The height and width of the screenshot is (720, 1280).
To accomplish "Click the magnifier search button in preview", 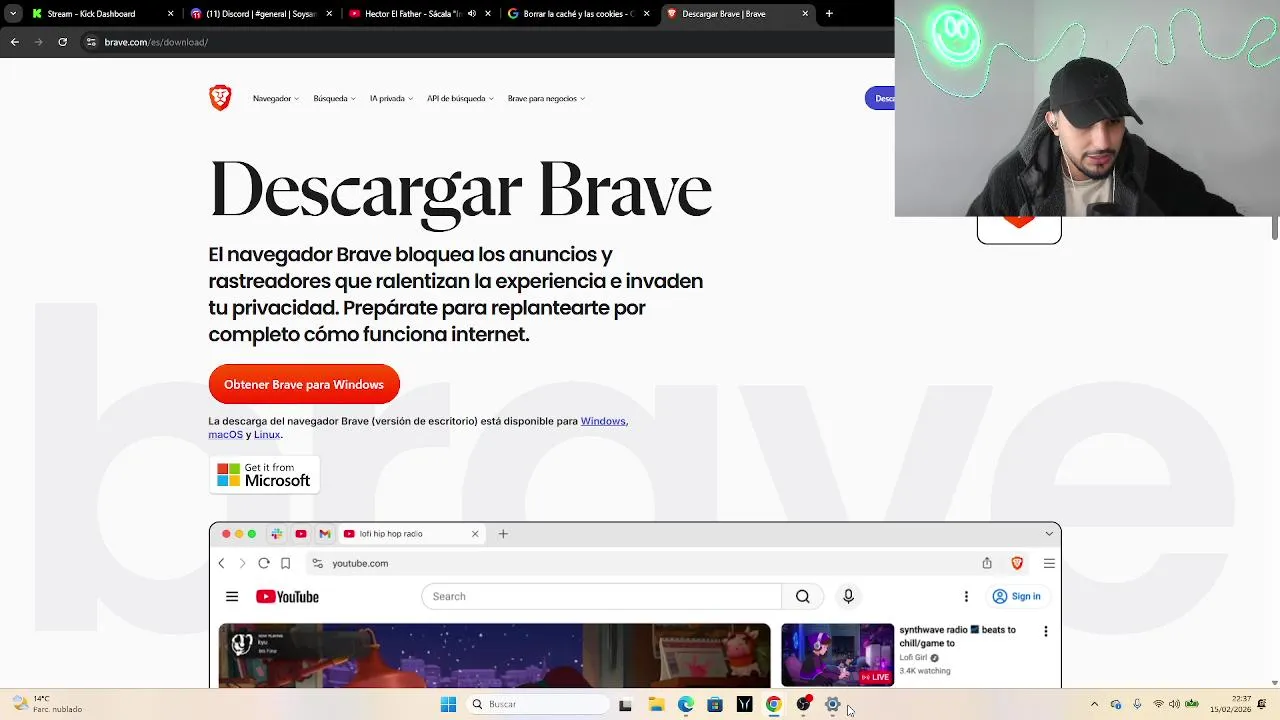I will tap(802, 596).
